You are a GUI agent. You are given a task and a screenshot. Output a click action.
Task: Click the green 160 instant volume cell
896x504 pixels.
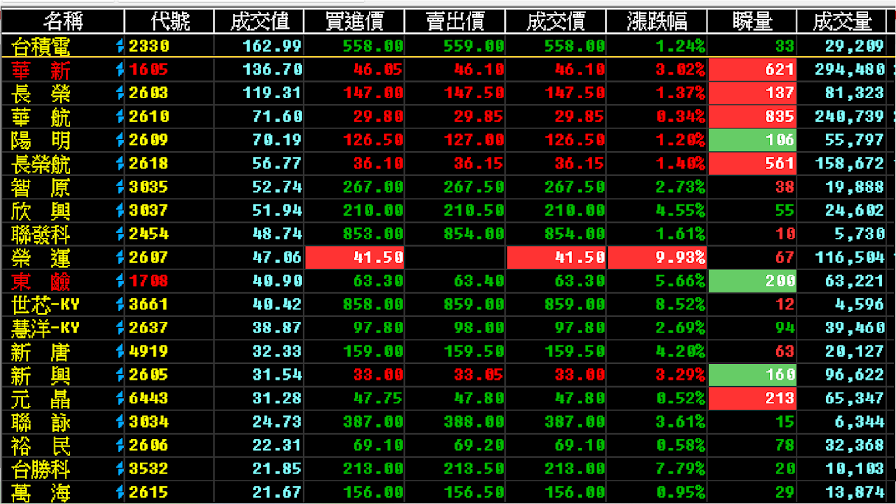(x=752, y=374)
